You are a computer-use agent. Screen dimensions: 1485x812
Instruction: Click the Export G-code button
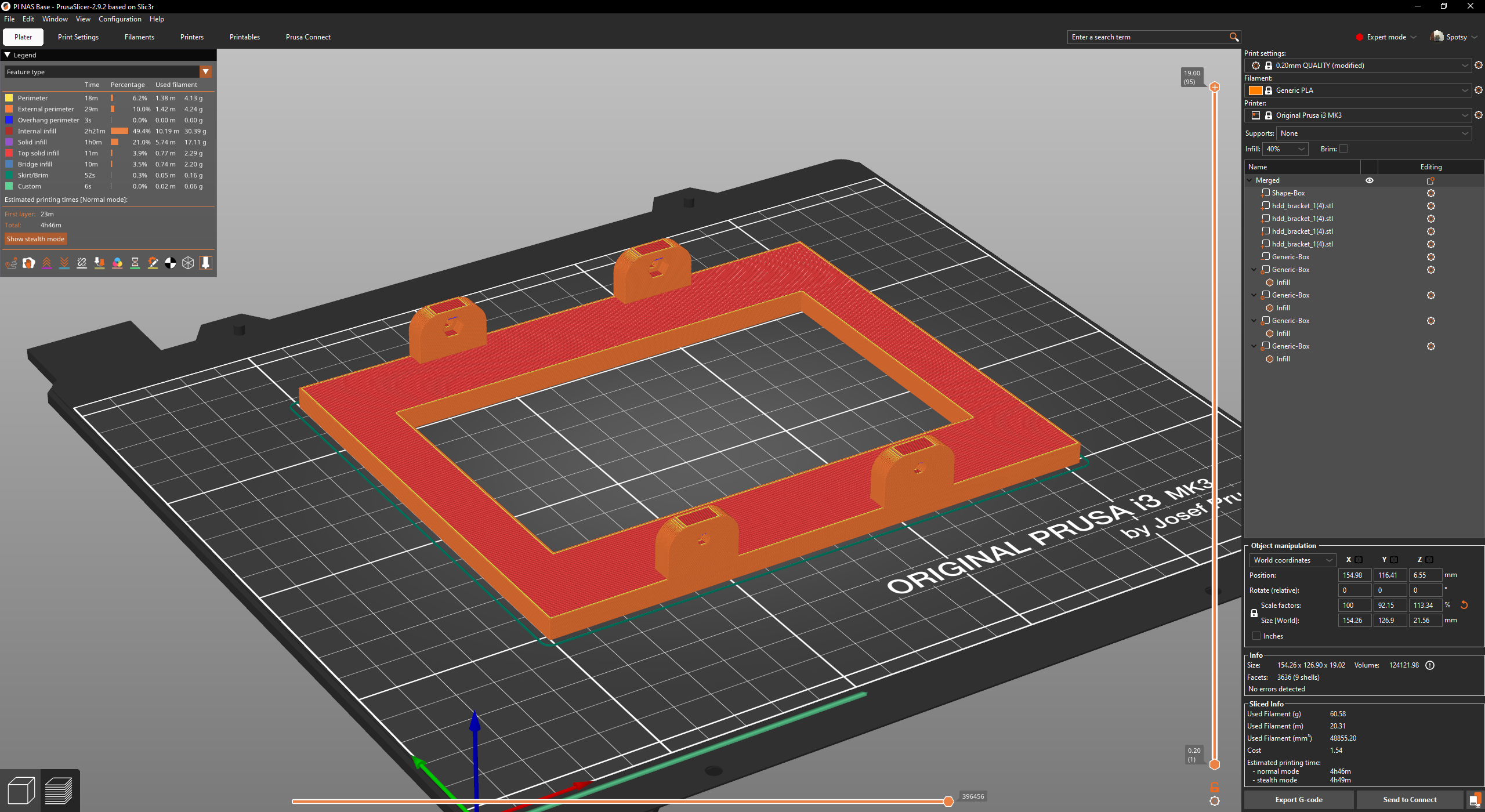(1299, 800)
